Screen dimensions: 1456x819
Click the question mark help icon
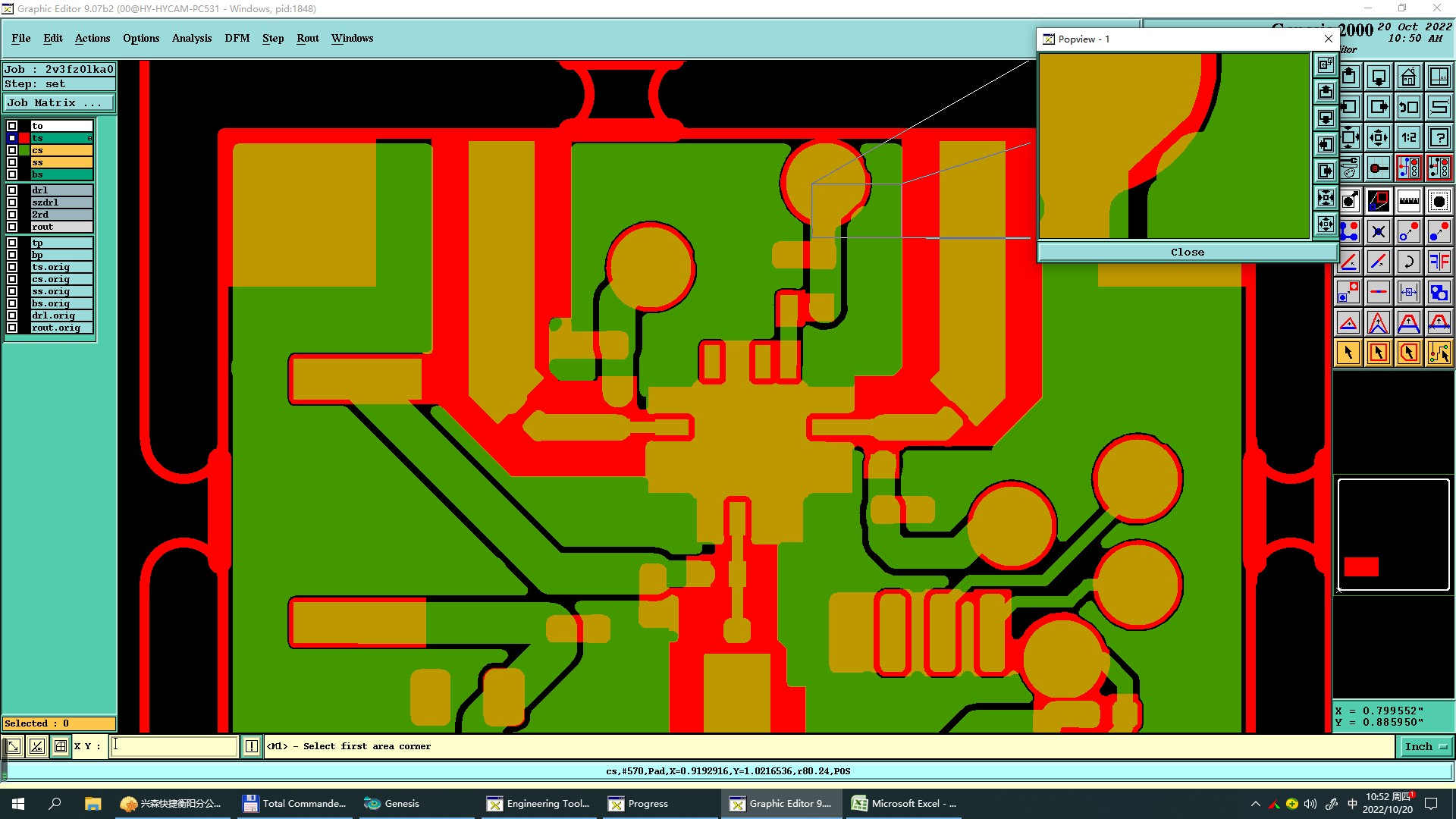(x=1439, y=137)
